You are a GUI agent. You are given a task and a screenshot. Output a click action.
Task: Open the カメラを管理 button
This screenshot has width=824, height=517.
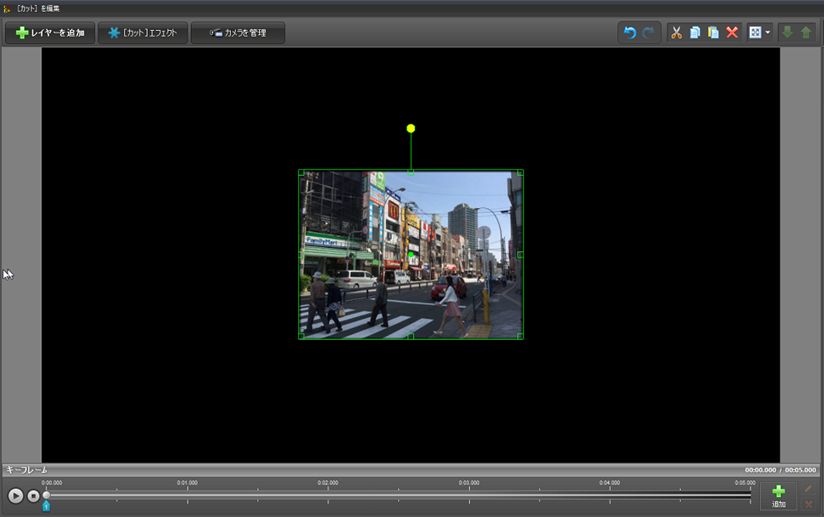click(x=237, y=33)
